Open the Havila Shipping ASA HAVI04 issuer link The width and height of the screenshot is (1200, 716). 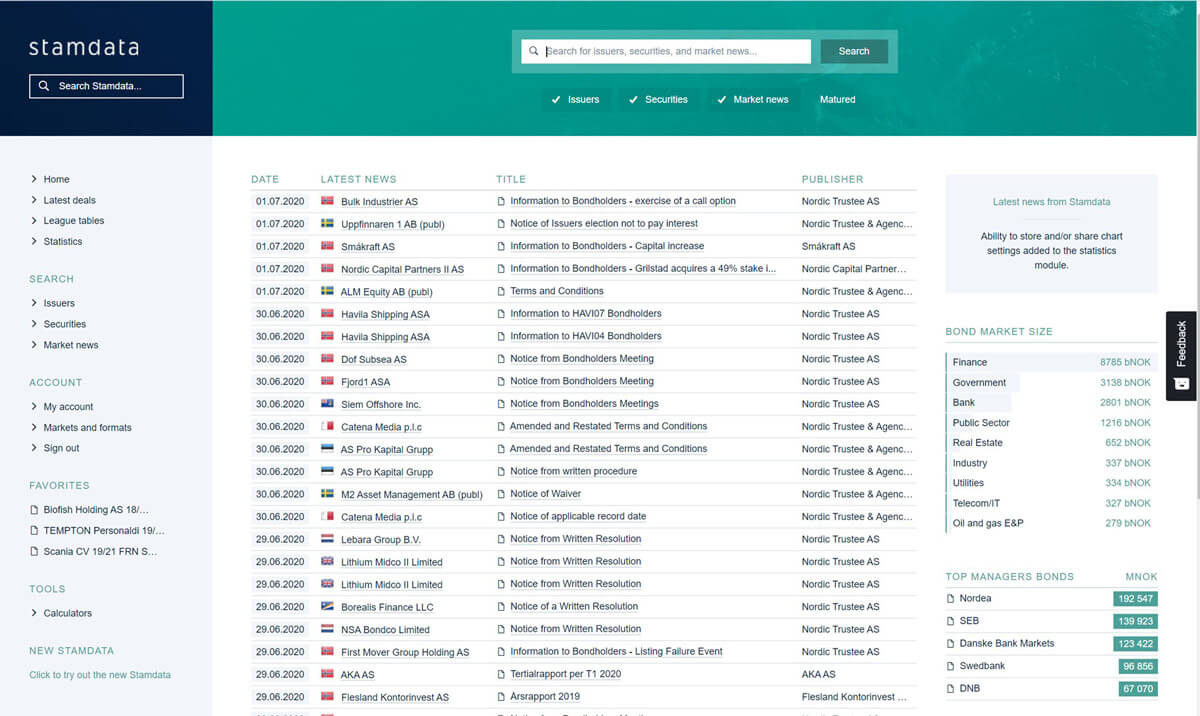(385, 337)
